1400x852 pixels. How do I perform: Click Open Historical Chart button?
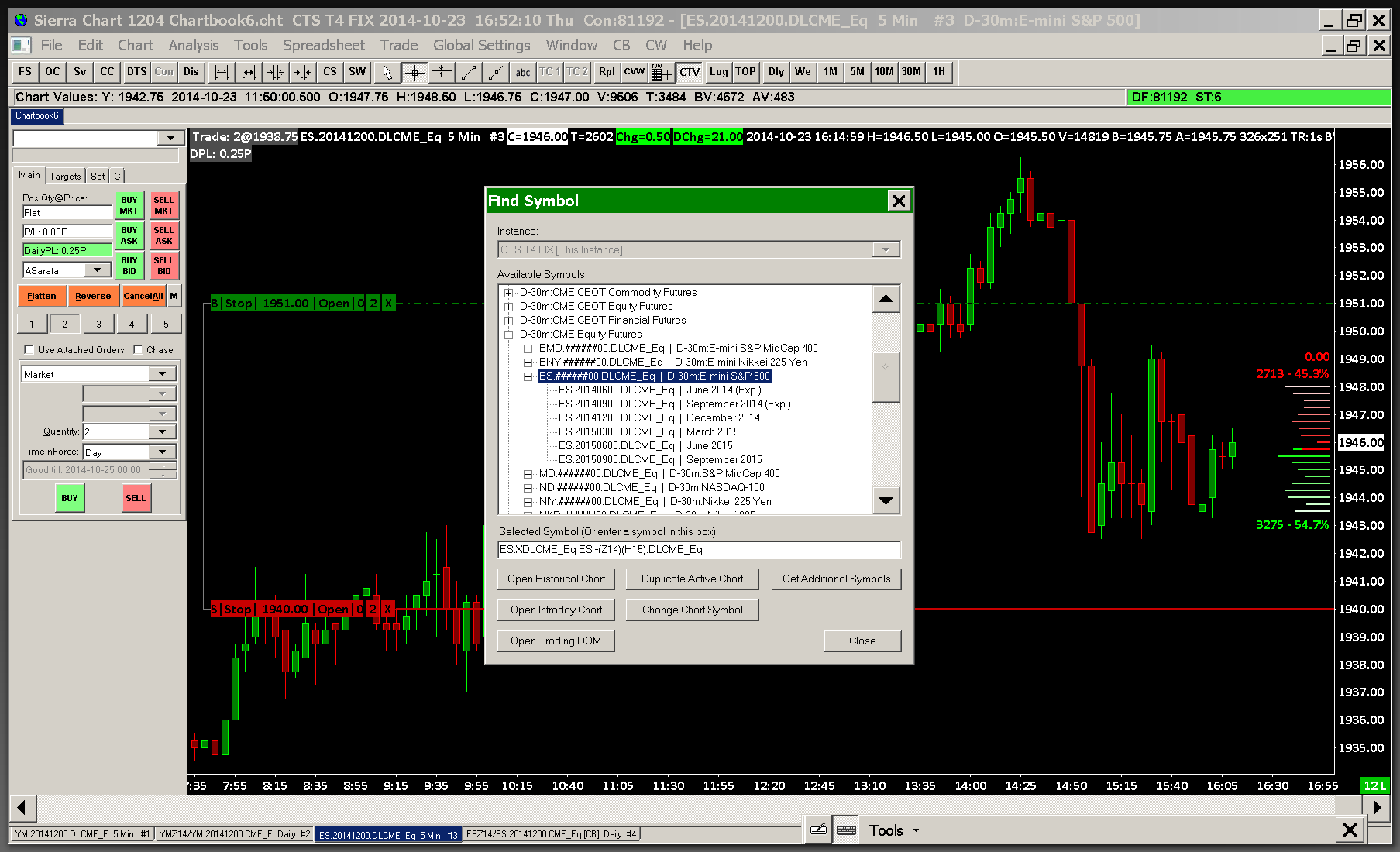(x=556, y=579)
